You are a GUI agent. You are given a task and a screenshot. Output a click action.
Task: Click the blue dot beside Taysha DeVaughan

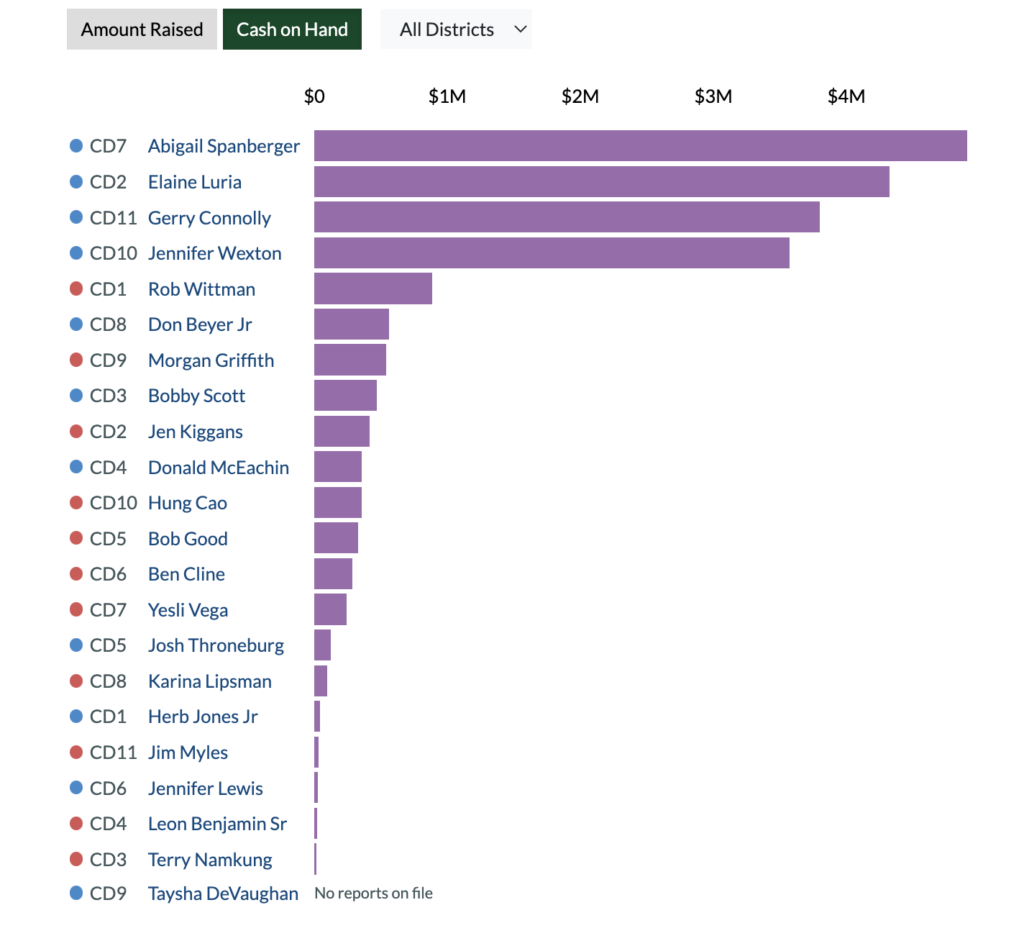click(x=76, y=894)
